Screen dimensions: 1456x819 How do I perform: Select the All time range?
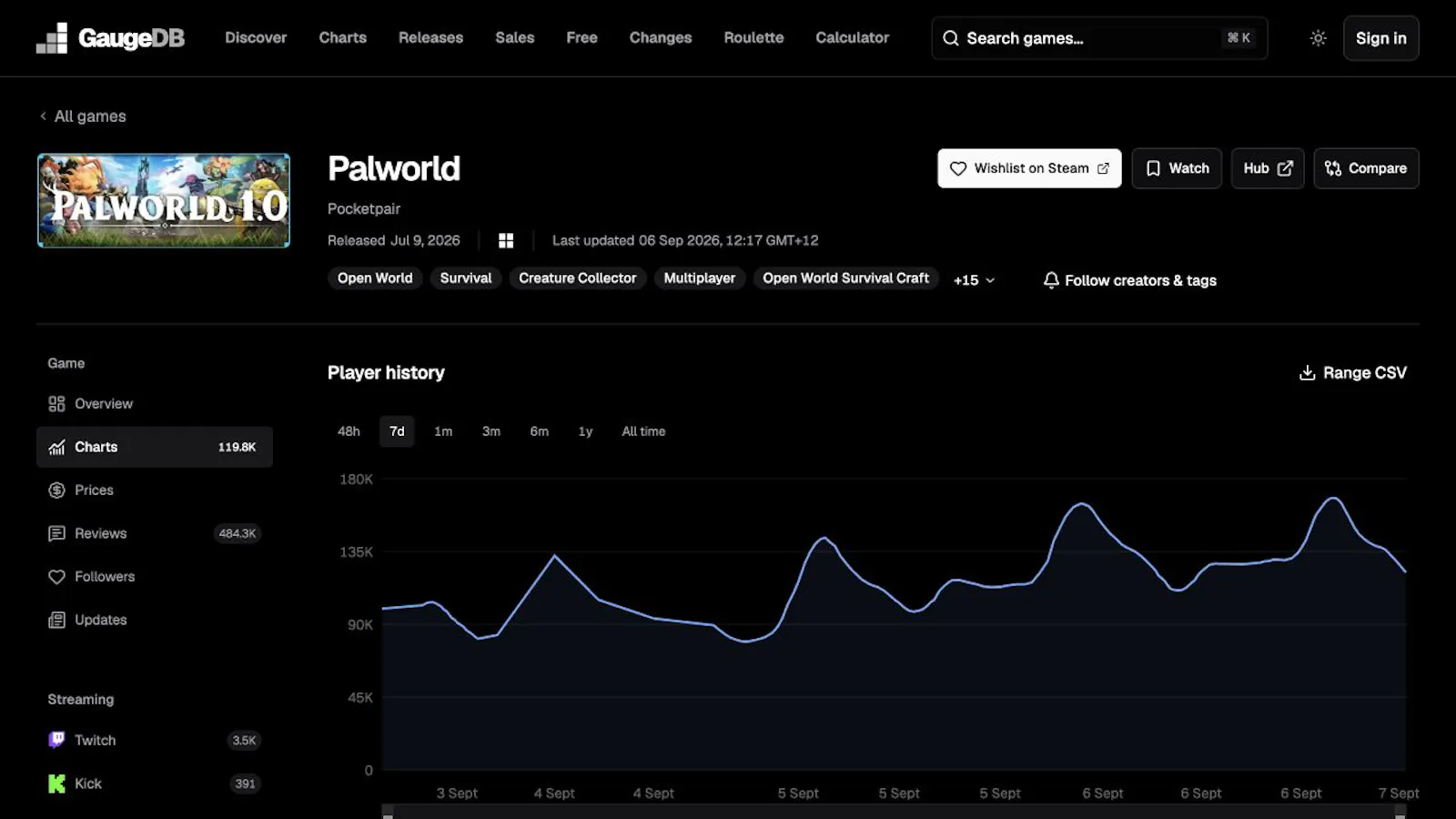(643, 431)
